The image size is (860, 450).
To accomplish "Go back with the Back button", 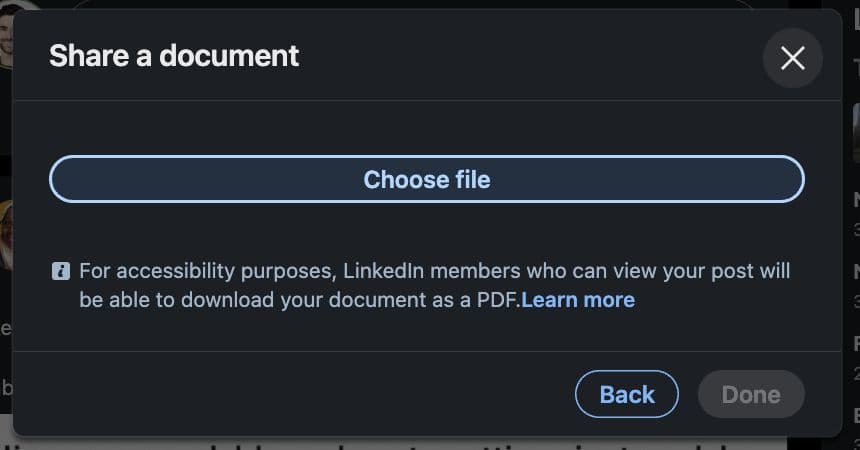I will click(627, 394).
